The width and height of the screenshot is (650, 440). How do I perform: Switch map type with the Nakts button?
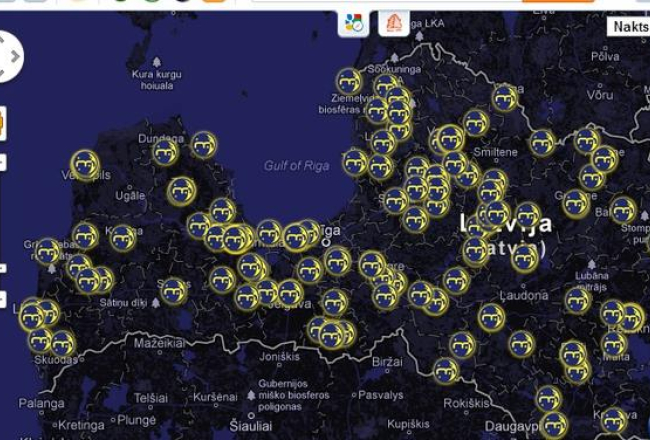click(629, 27)
